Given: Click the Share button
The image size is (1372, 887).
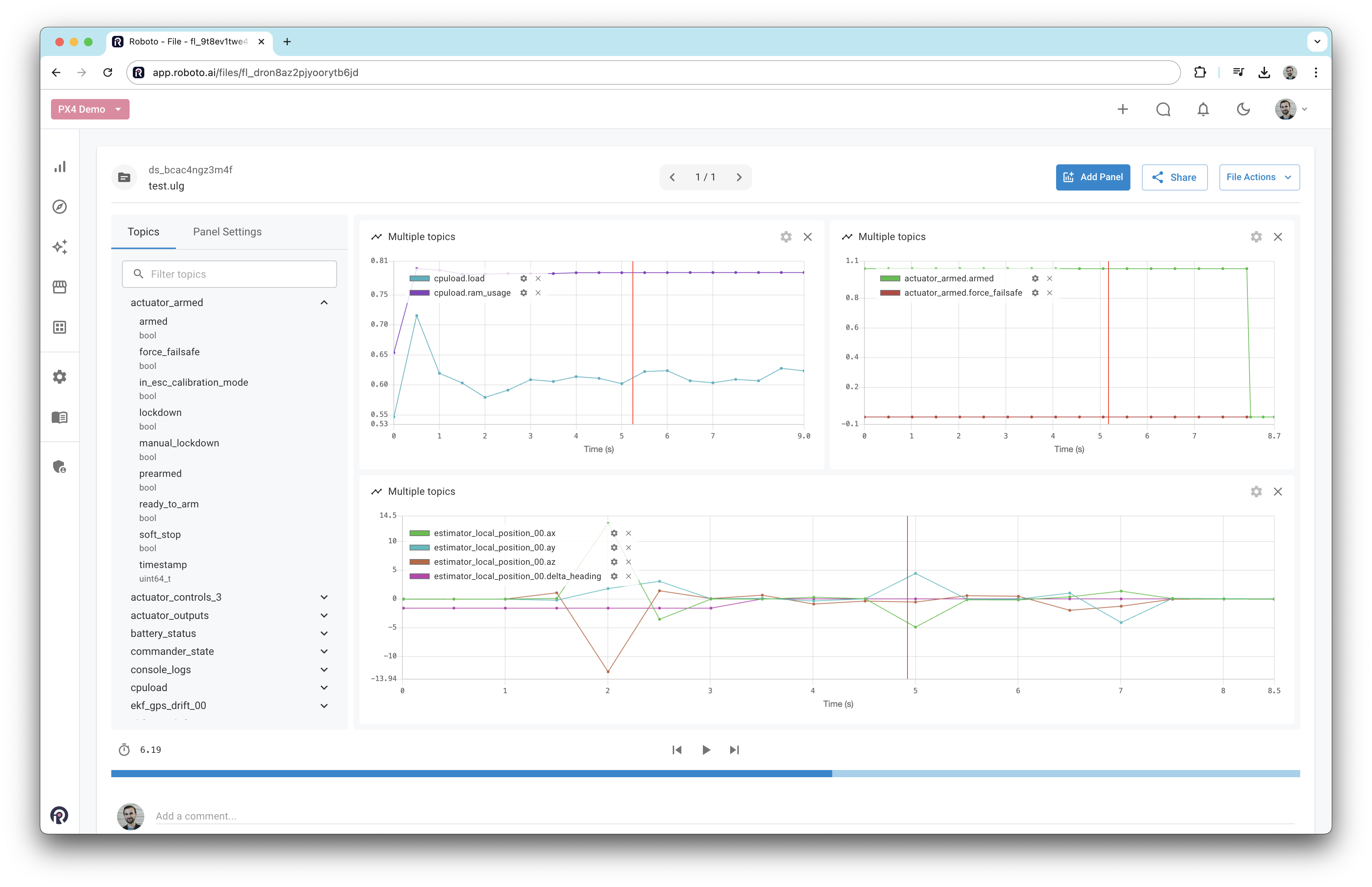Looking at the screenshot, I should coord(1174,177).
